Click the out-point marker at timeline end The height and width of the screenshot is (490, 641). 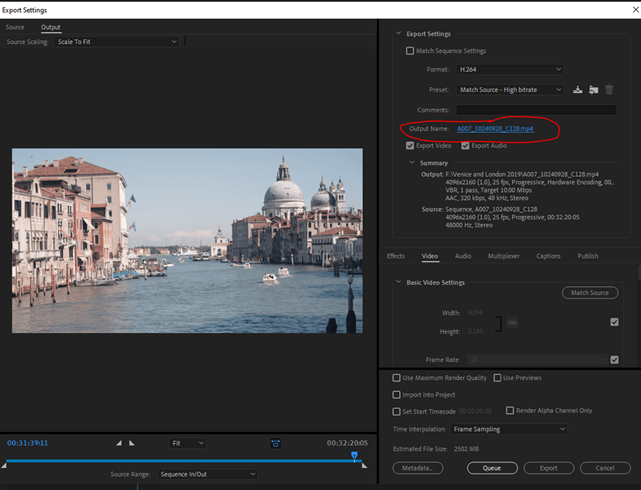point(364,465)
